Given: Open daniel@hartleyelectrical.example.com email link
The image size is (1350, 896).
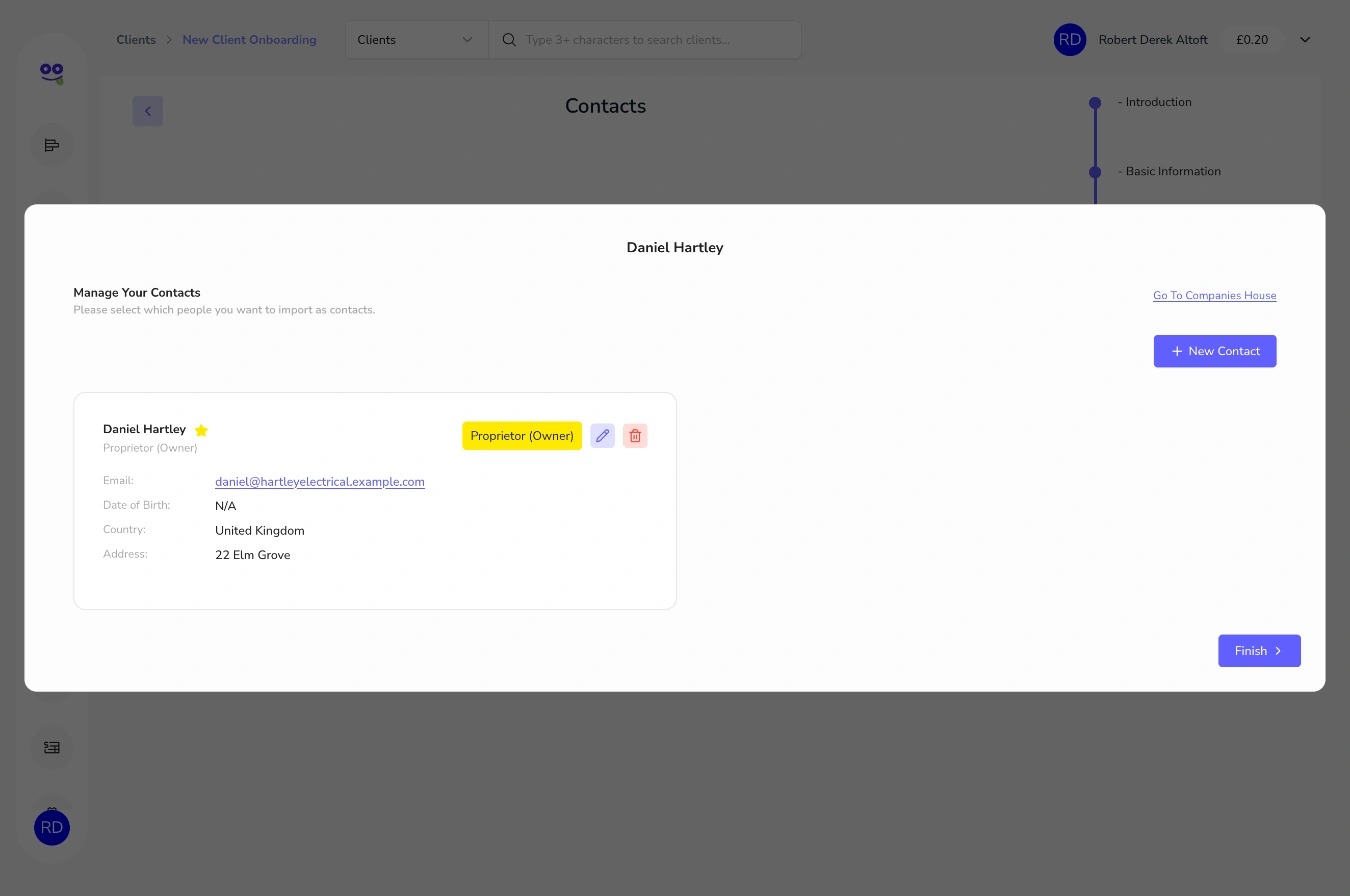Looking at the screenshot, I should (320, 482).
